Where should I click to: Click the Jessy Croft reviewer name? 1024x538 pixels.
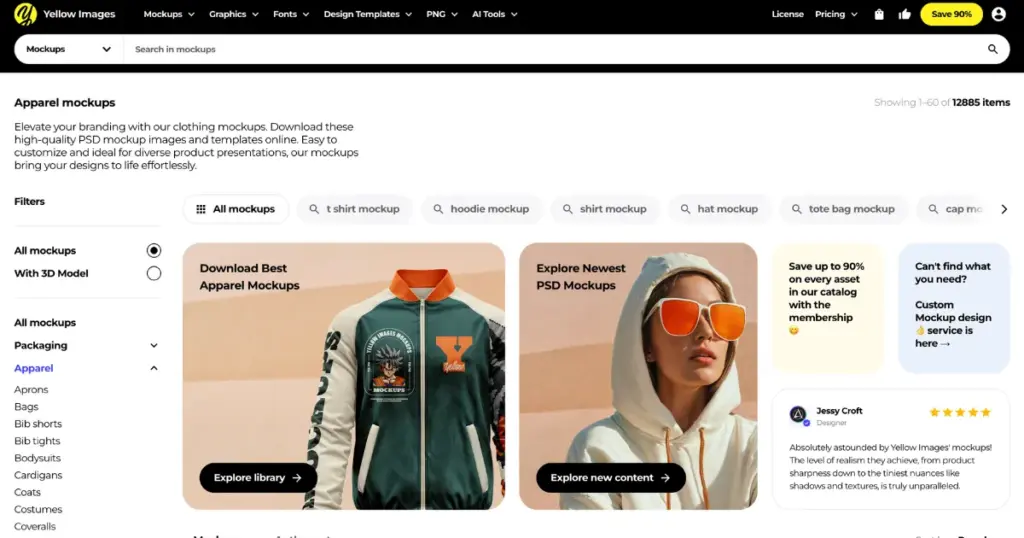[x=839, y=411]
